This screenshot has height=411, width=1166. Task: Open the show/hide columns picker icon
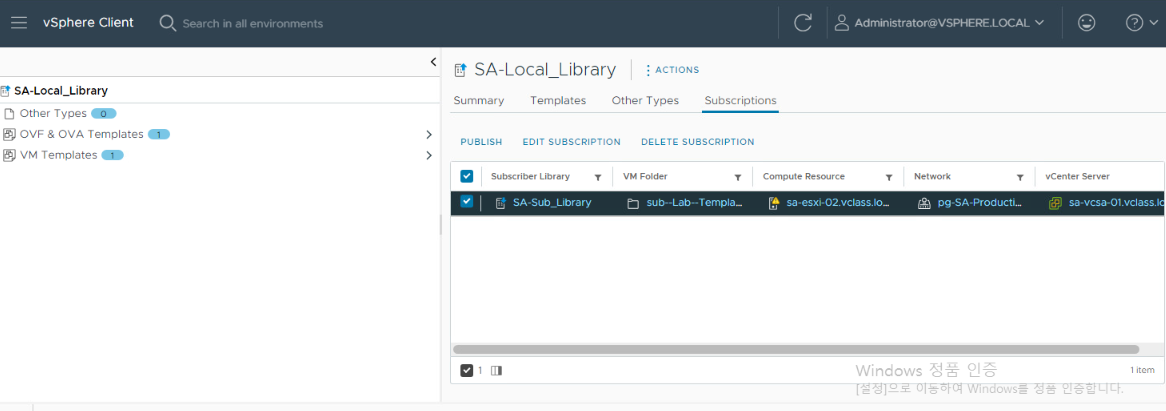[497, 370]
